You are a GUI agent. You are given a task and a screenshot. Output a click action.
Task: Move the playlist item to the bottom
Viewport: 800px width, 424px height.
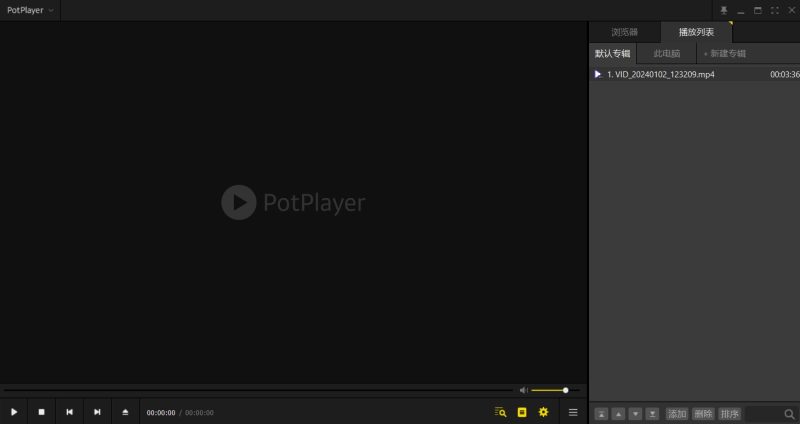click(x=652, y=414)
